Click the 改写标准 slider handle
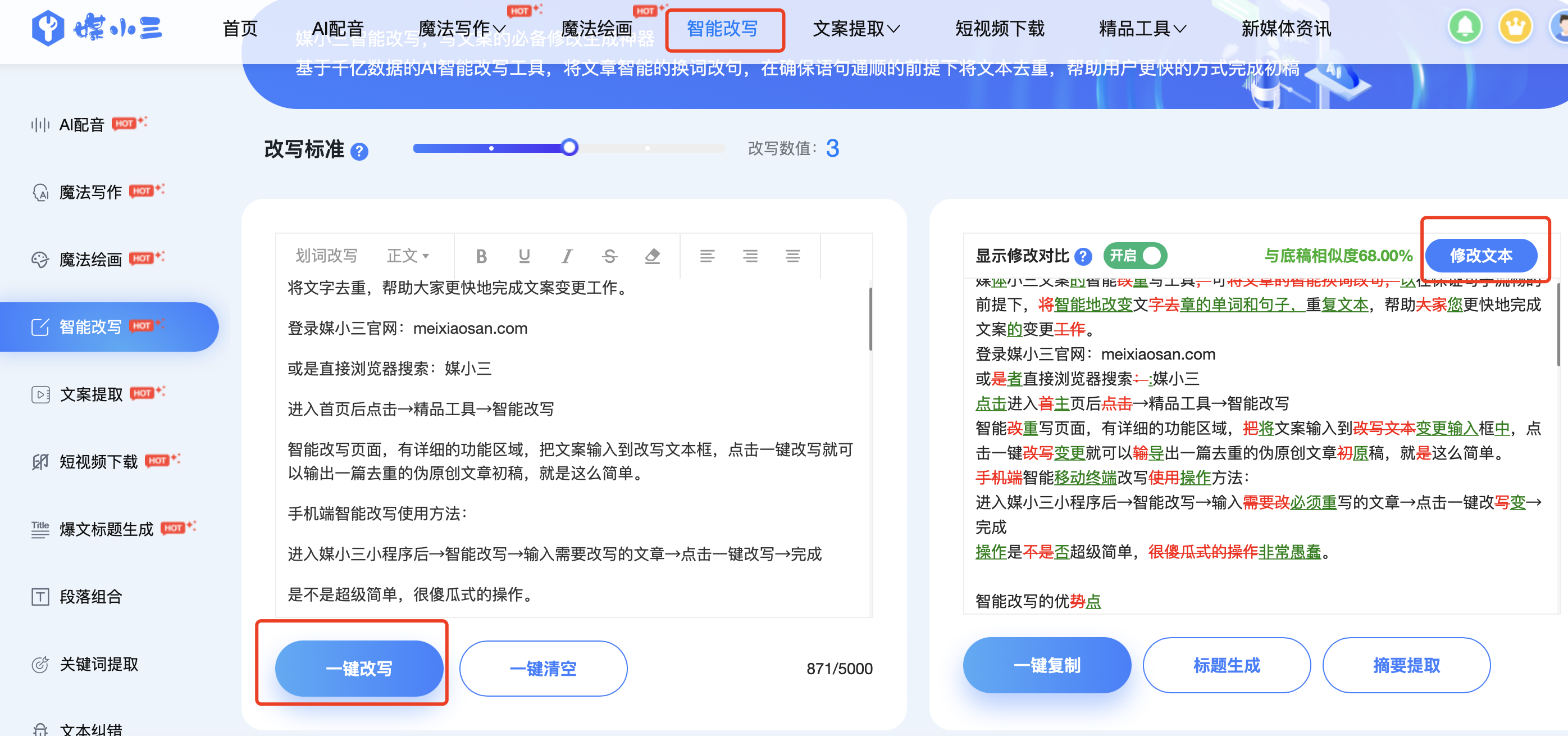Image resolution: width=1568 pixels, height=736 pixels. (569, 148)
